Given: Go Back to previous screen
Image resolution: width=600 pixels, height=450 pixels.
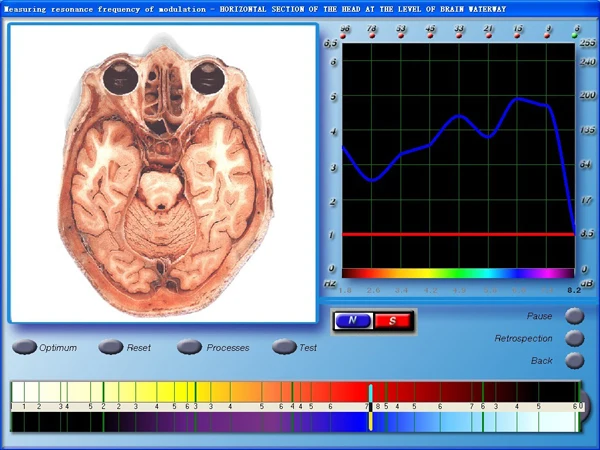Looking at the screenshot, I should (574, 360).
